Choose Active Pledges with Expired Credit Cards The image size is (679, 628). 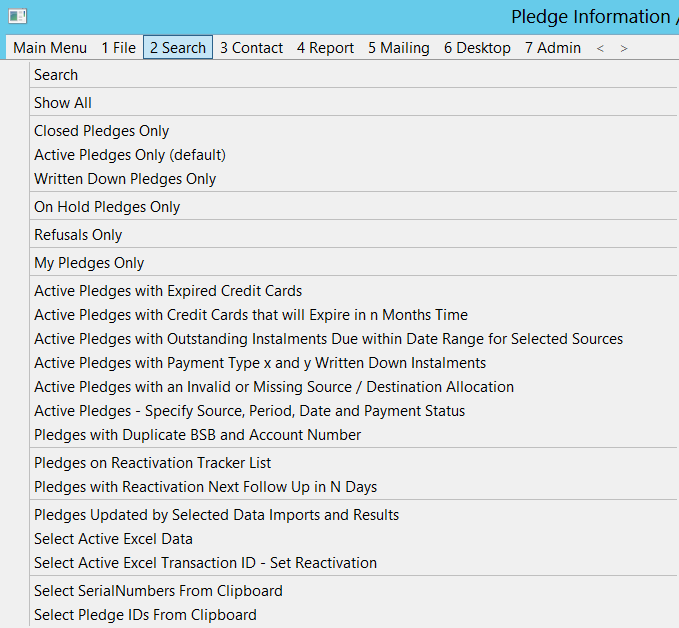point(168,291)
